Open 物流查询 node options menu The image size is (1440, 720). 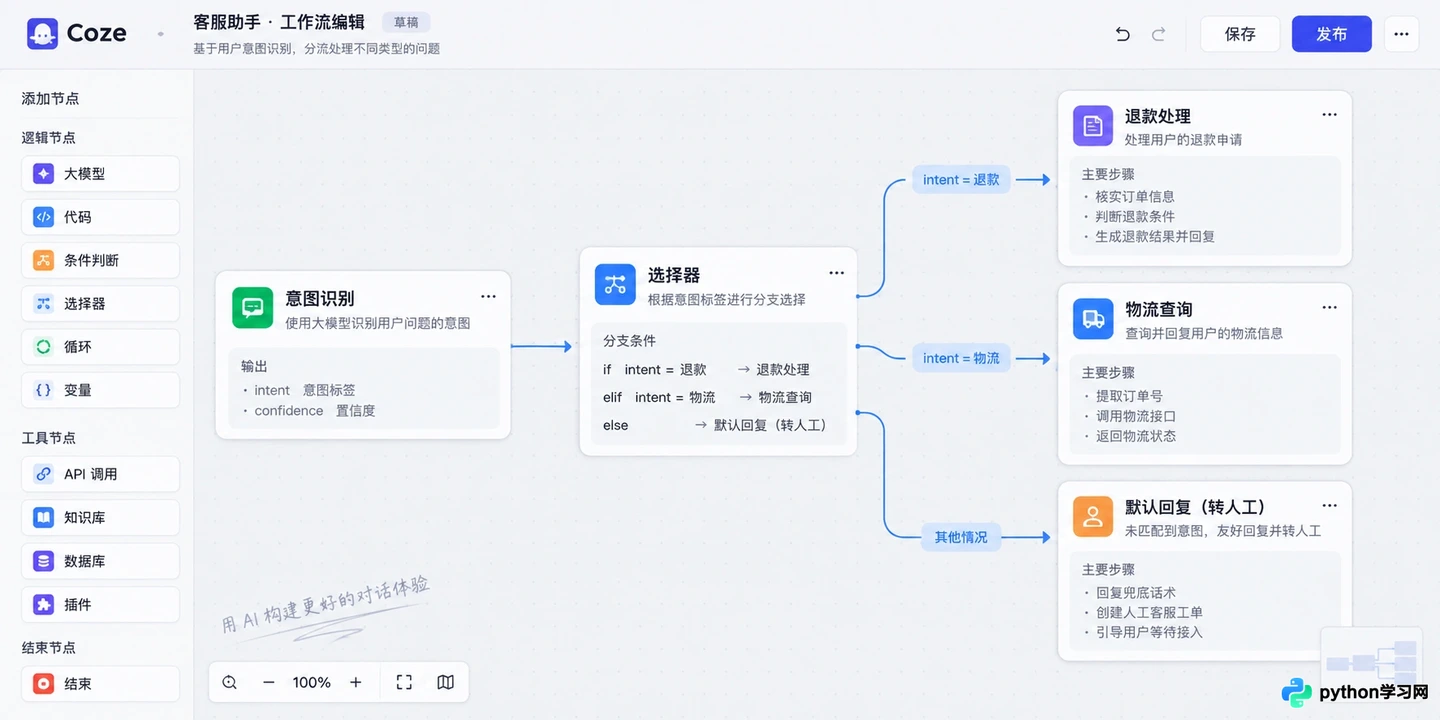pyautogui.click(x=1329, y=308)
